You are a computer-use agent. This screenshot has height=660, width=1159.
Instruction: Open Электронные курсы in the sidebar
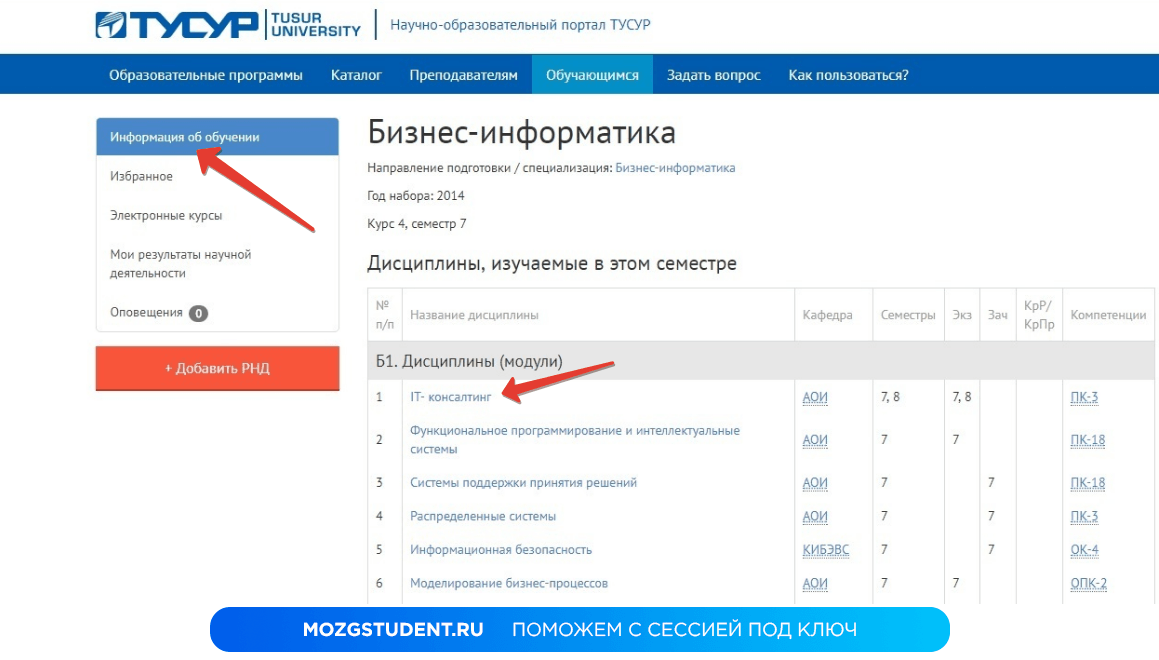tap(166, 215)
